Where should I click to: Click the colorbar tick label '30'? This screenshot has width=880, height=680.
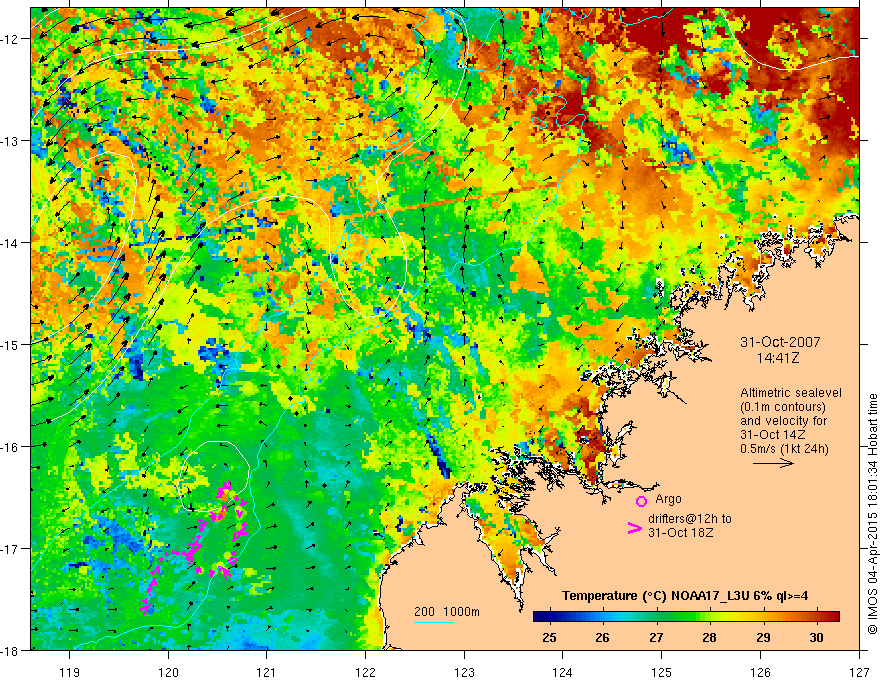pos(816,638)
